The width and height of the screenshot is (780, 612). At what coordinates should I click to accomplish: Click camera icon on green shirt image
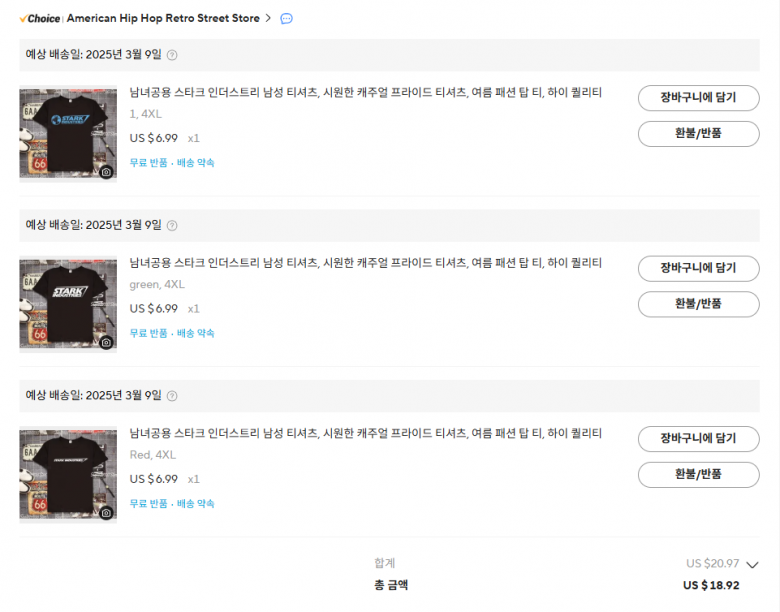coord(106,342)
